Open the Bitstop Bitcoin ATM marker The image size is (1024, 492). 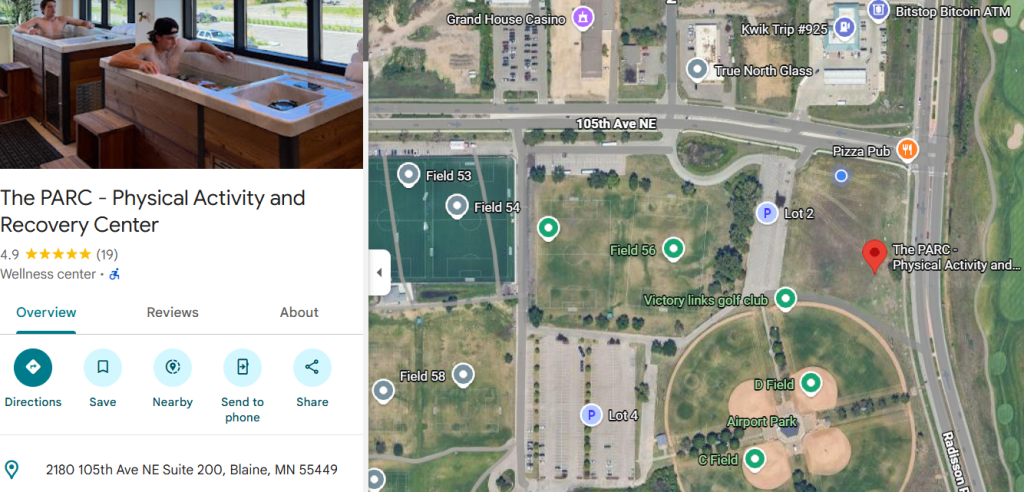(878, 10)
